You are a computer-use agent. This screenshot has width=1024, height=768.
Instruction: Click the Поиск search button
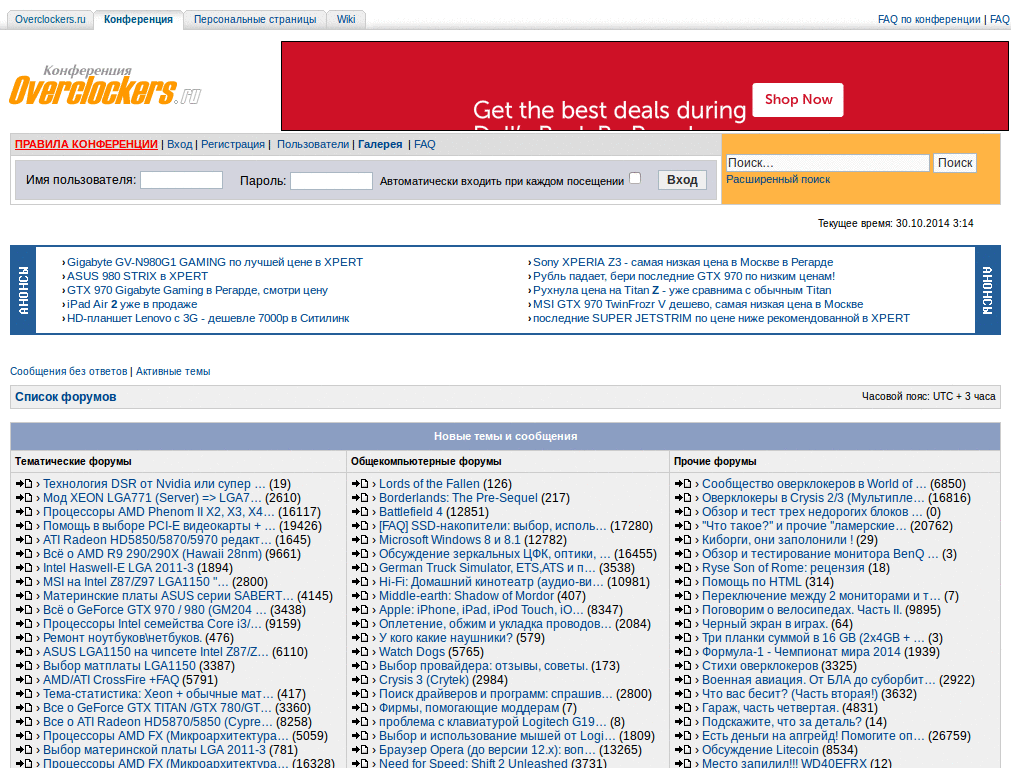[x=955, y=163]
